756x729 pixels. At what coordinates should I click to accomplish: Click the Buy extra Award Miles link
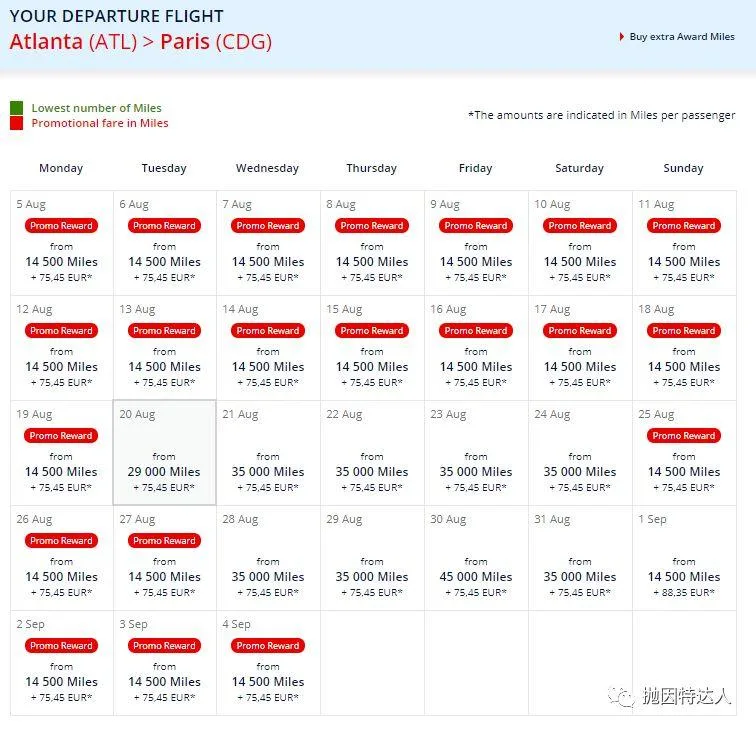click(x=682, y=37)
